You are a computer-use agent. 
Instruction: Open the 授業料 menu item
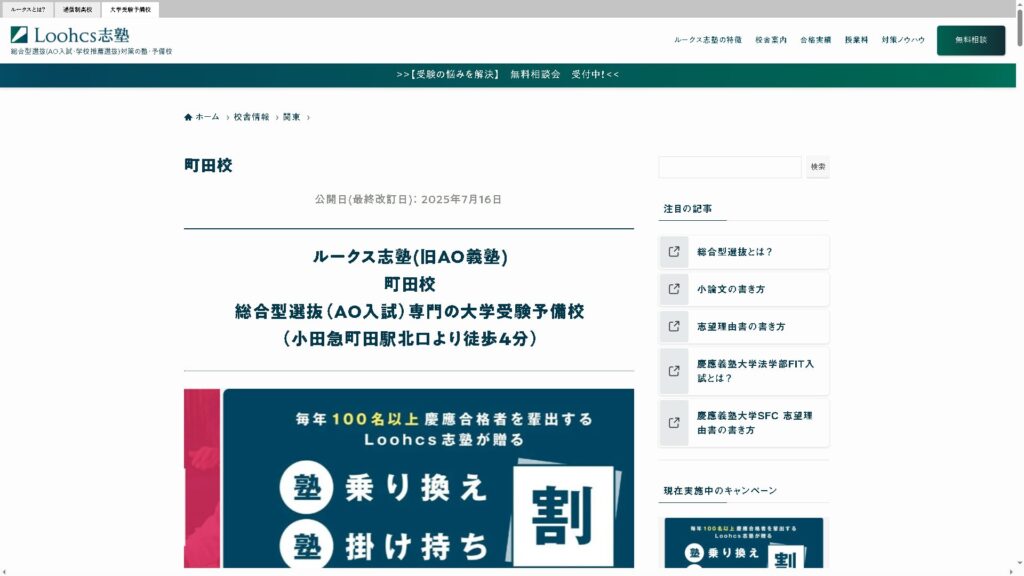coord(856,40)
